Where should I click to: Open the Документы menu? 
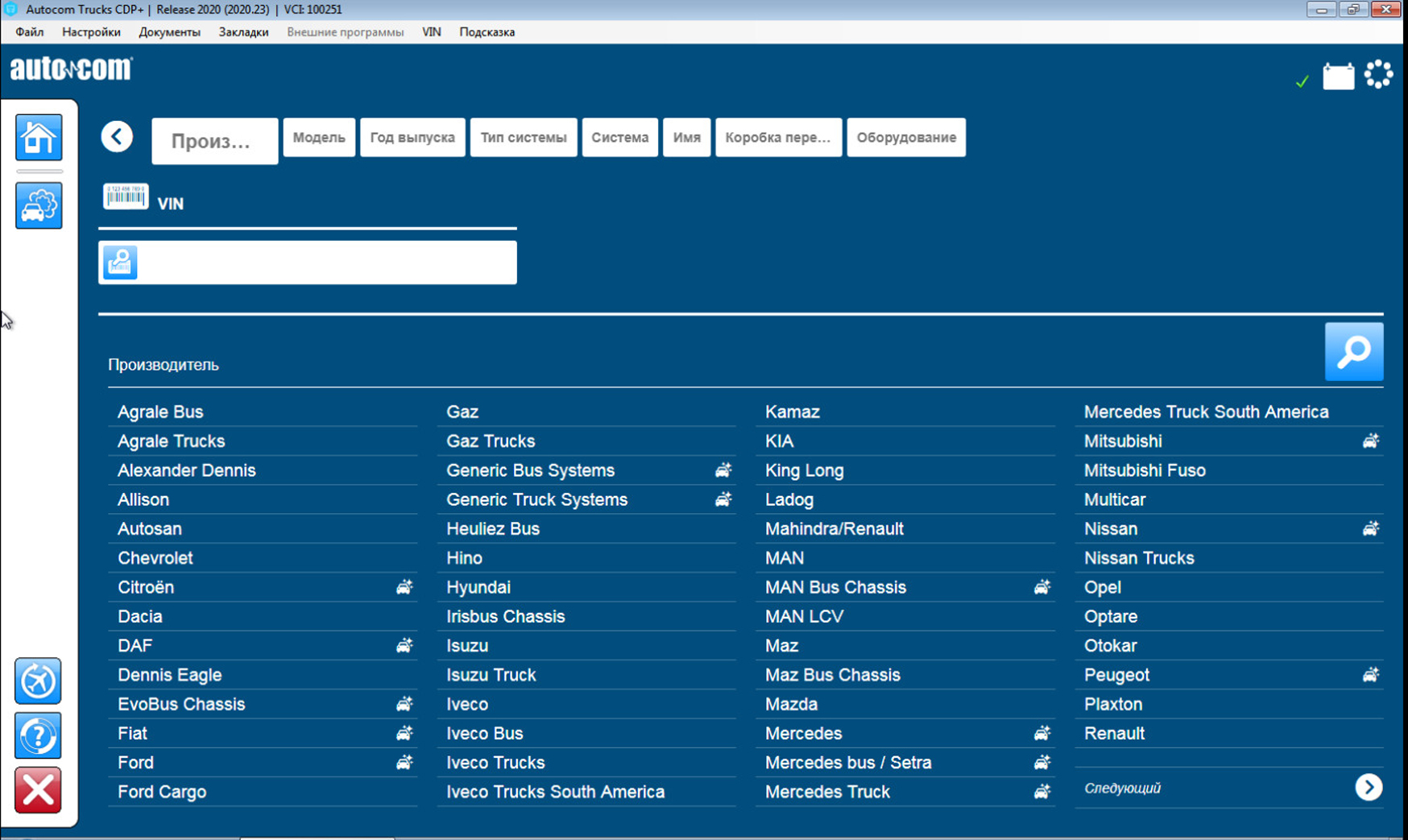[169, 32]
